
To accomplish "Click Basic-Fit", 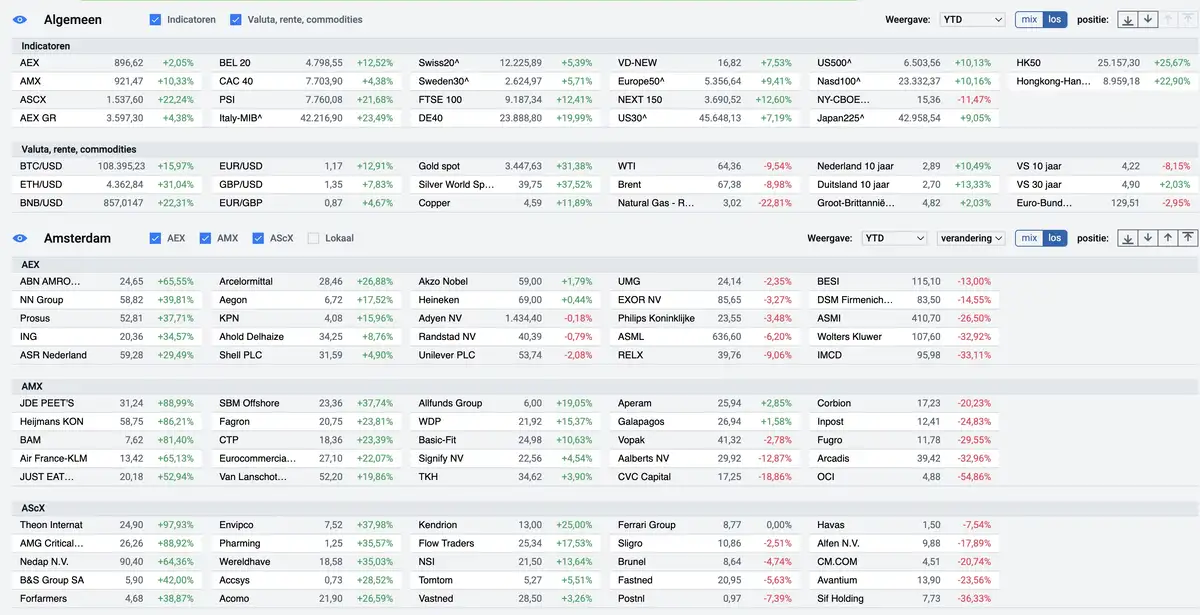I will click(x=438, y=440).
